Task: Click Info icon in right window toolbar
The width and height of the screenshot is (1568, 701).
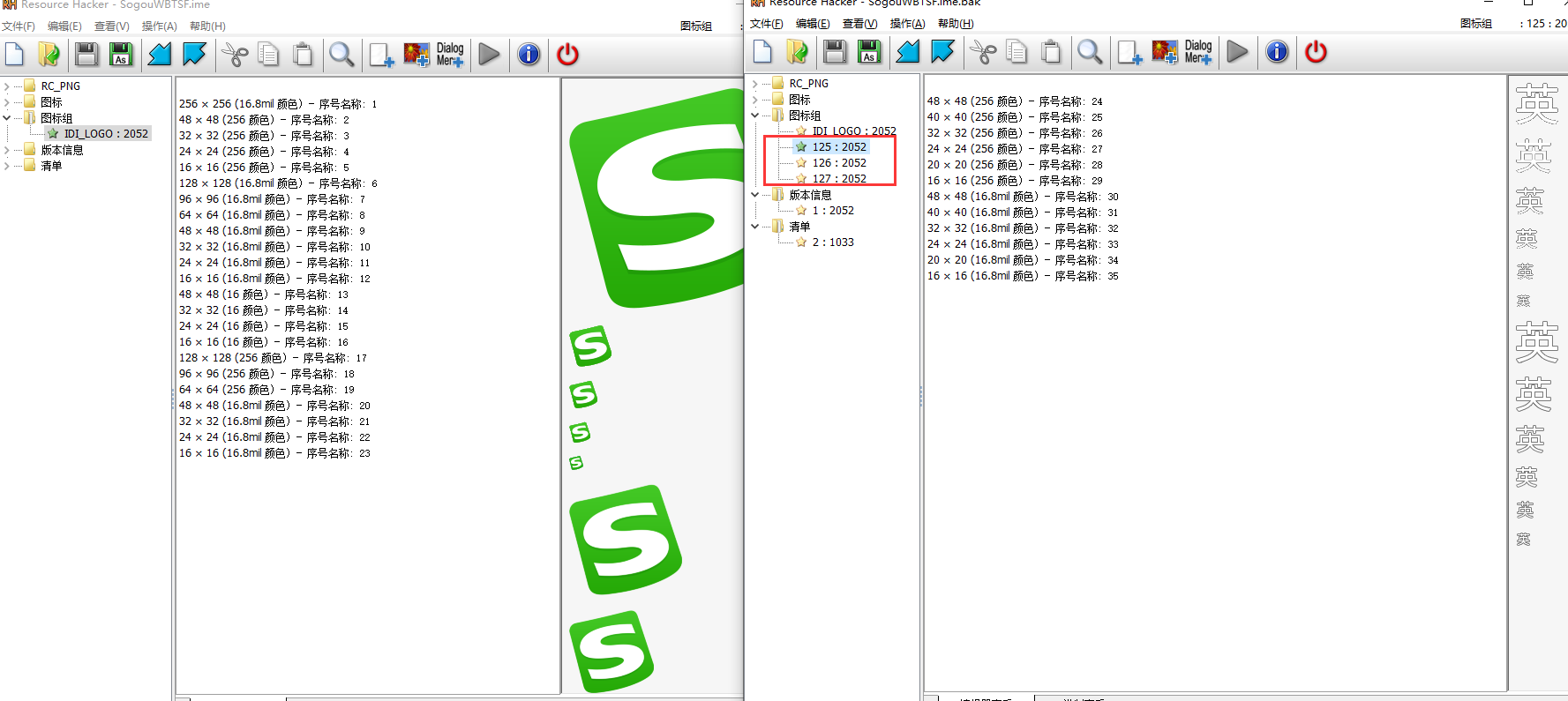Action: [1277, 52]
